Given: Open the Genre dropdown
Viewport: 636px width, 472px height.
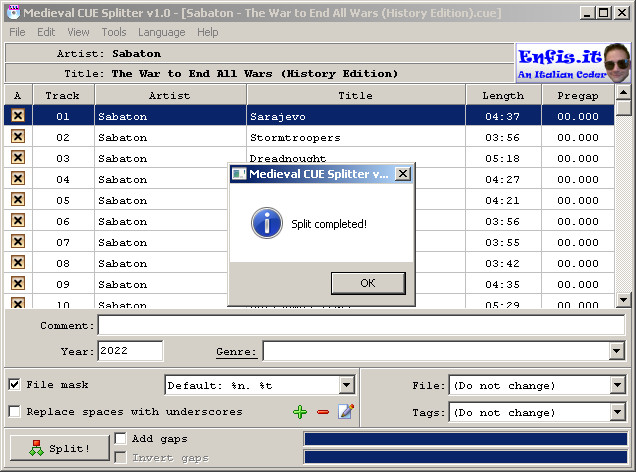Looking at the screenshot, I should [617, 351].
